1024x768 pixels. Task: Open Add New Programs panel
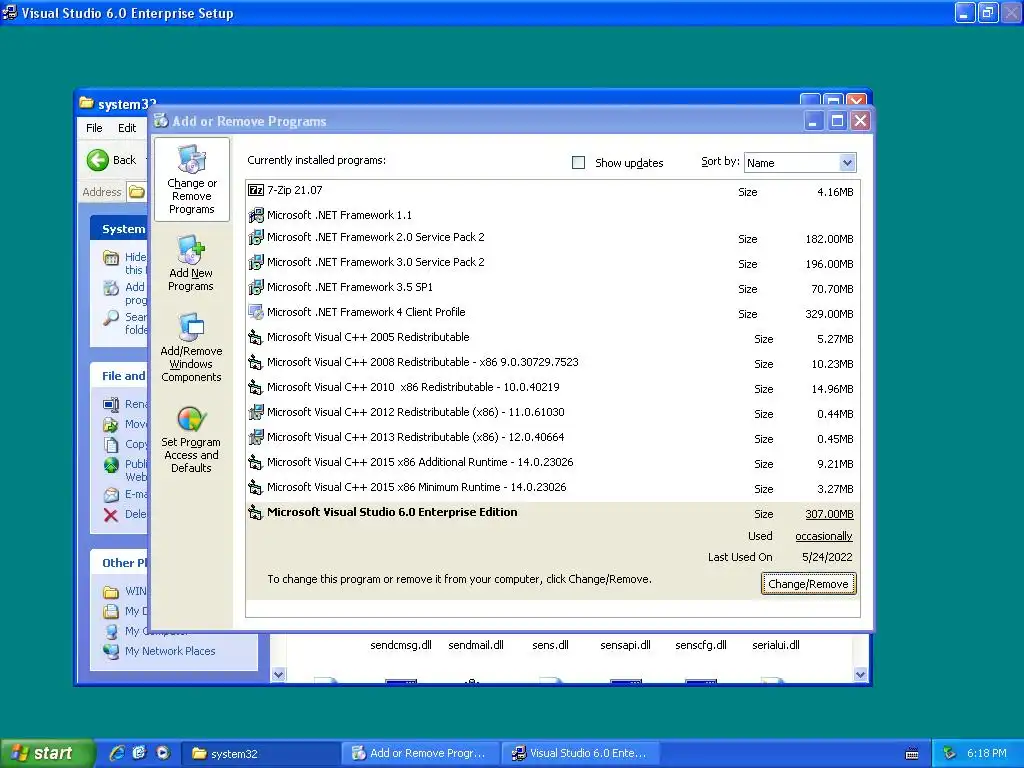[191, 264]
